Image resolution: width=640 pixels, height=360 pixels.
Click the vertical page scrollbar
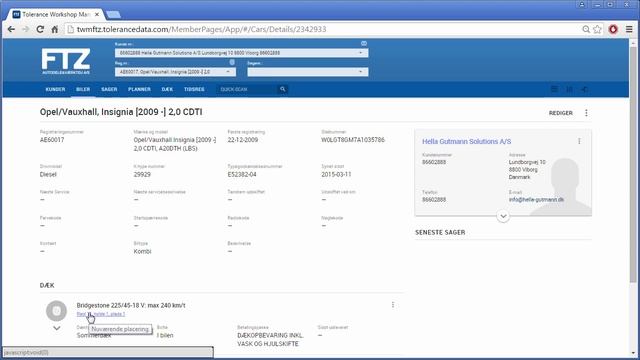pos(633,163)
